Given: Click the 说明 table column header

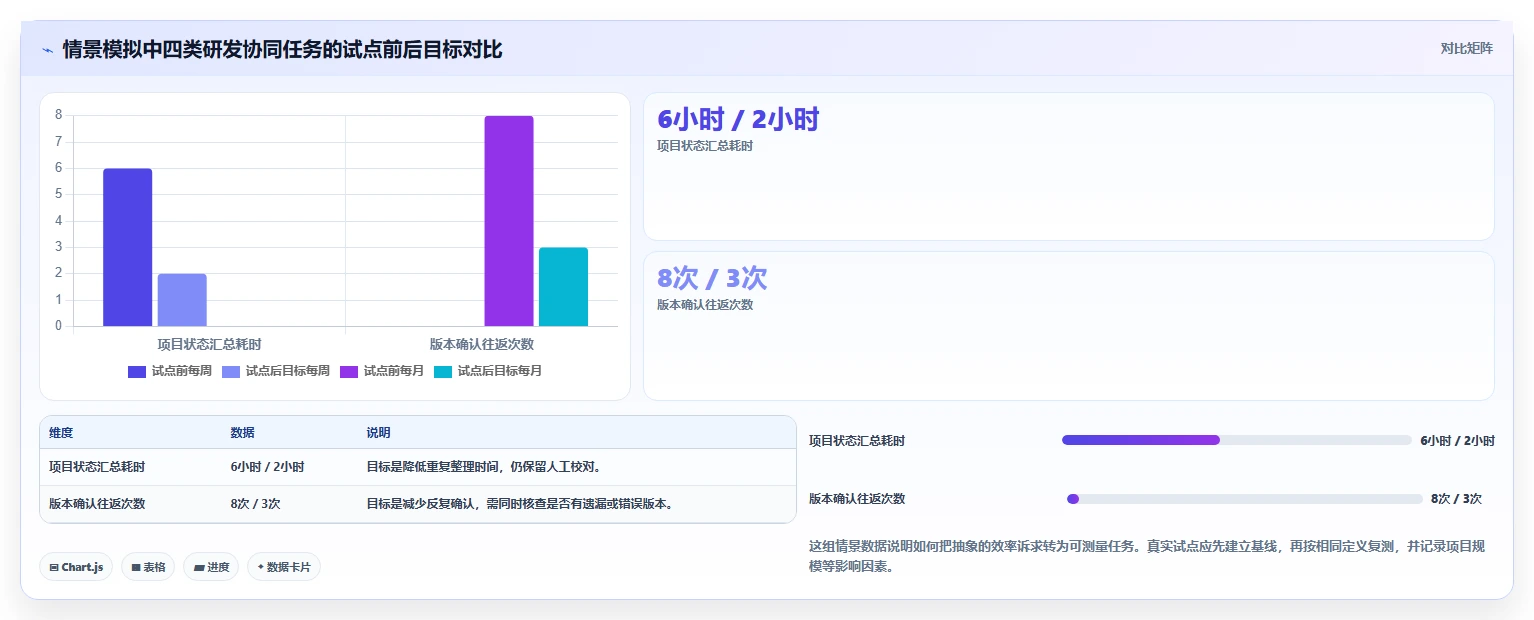Looking at the screenshot, I should coord(378,433).
